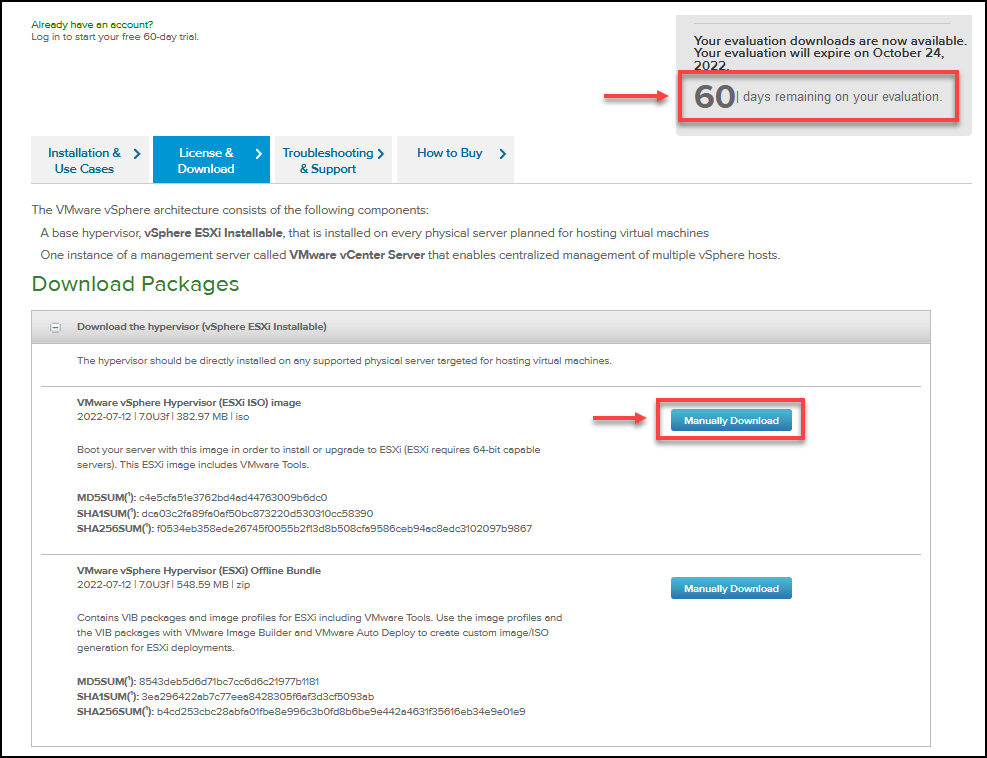Select the ESXi ISO MD5SUM value c4e5cfa51e...
This screenshot has width=987, height=758.
233,497
